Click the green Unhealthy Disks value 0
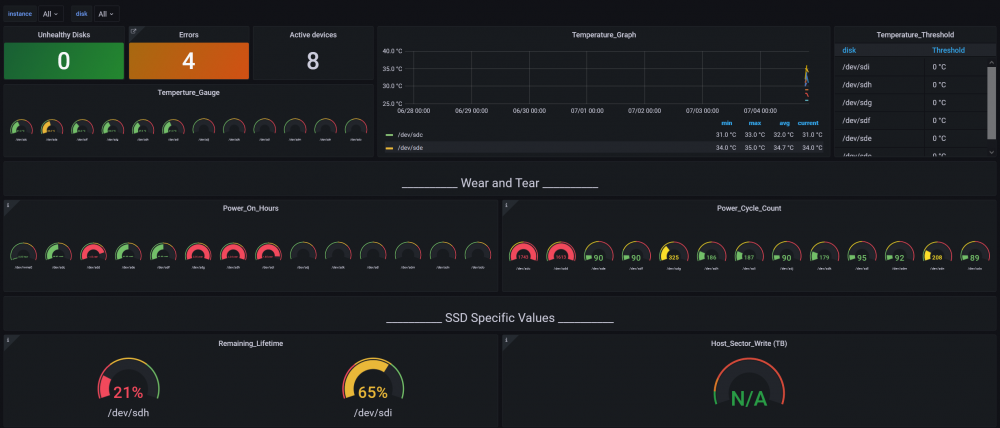 (64, 61)
